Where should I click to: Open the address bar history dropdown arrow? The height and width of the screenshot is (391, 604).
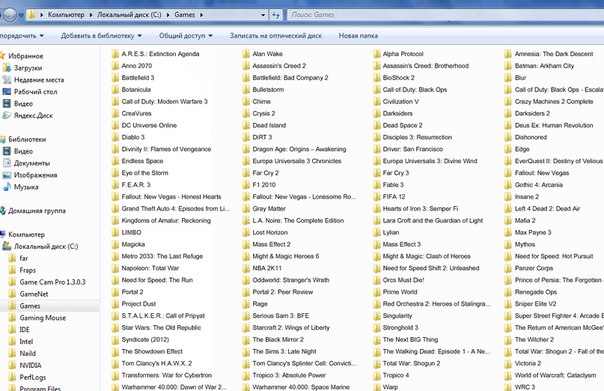(x=263, y=15)
